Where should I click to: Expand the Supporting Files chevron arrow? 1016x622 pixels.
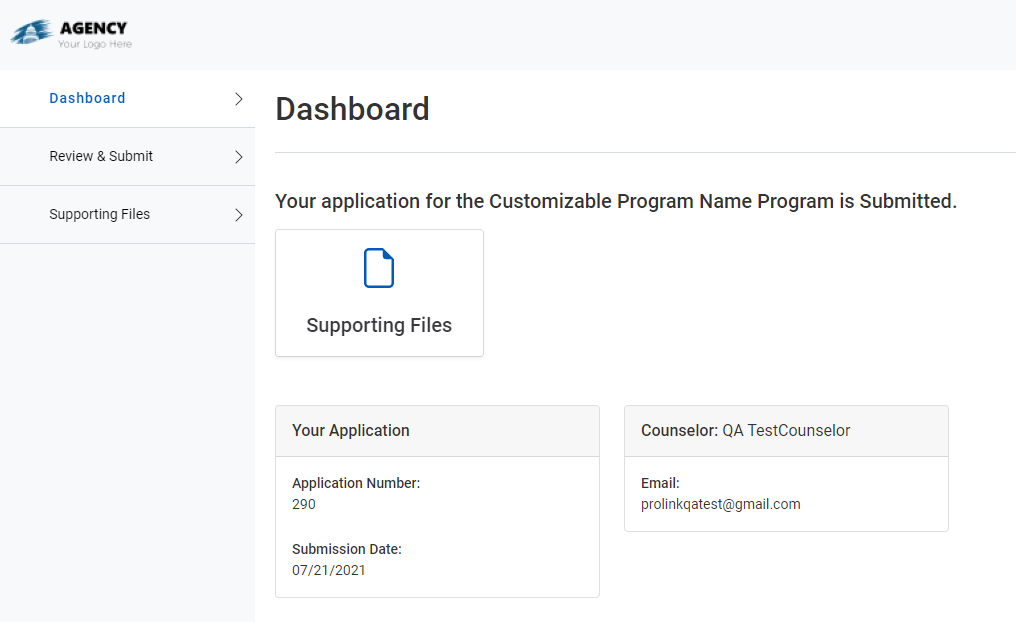click(x=237, y=214)
